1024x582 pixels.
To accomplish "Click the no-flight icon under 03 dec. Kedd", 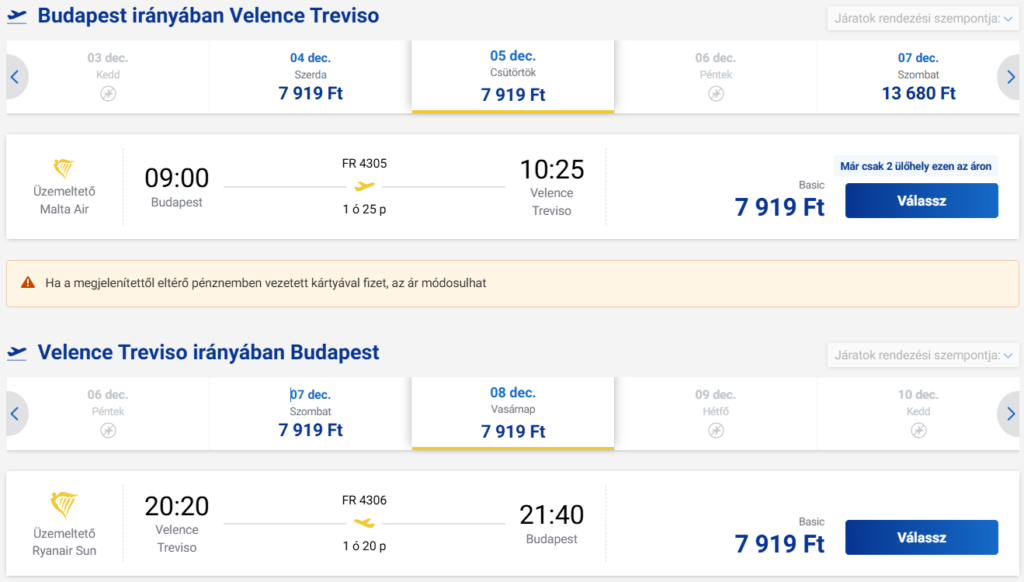I will point(108,94).
